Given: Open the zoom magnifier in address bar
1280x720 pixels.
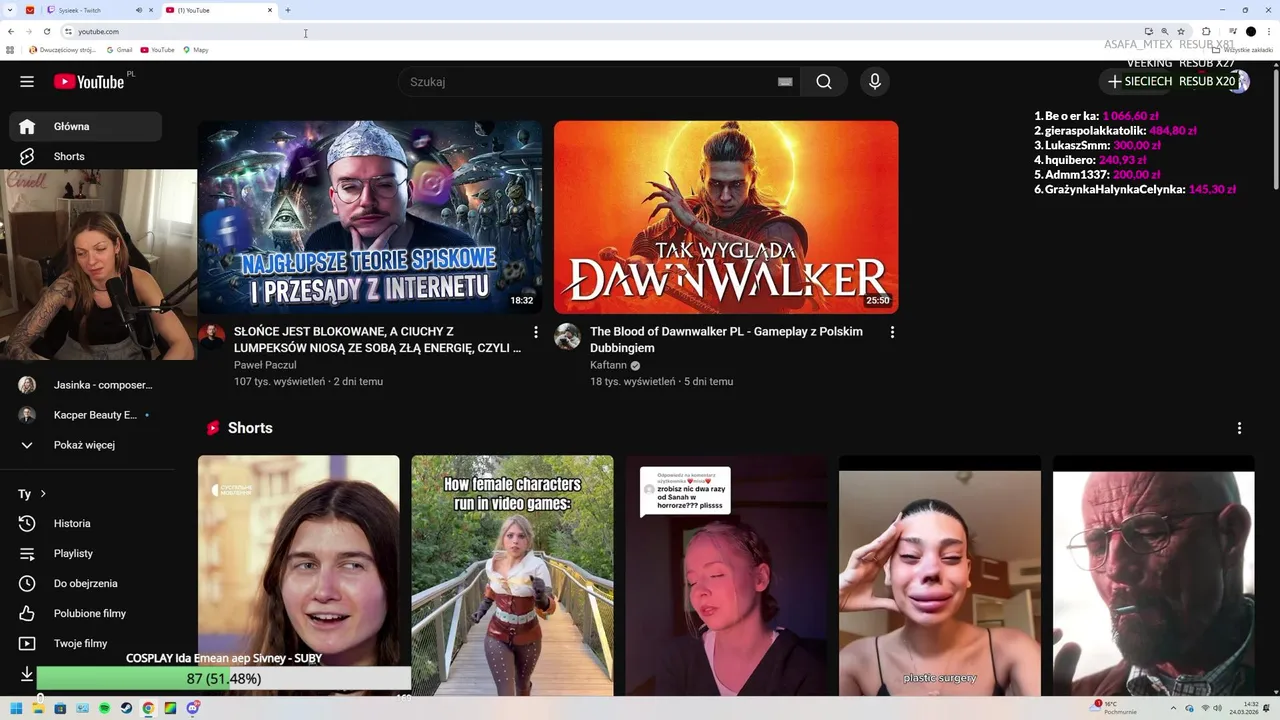Looking at the screenshot, I should (1165, 31).
